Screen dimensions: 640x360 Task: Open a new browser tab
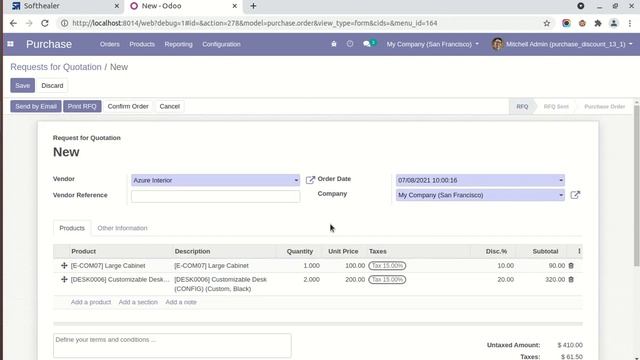pos(253,6)
